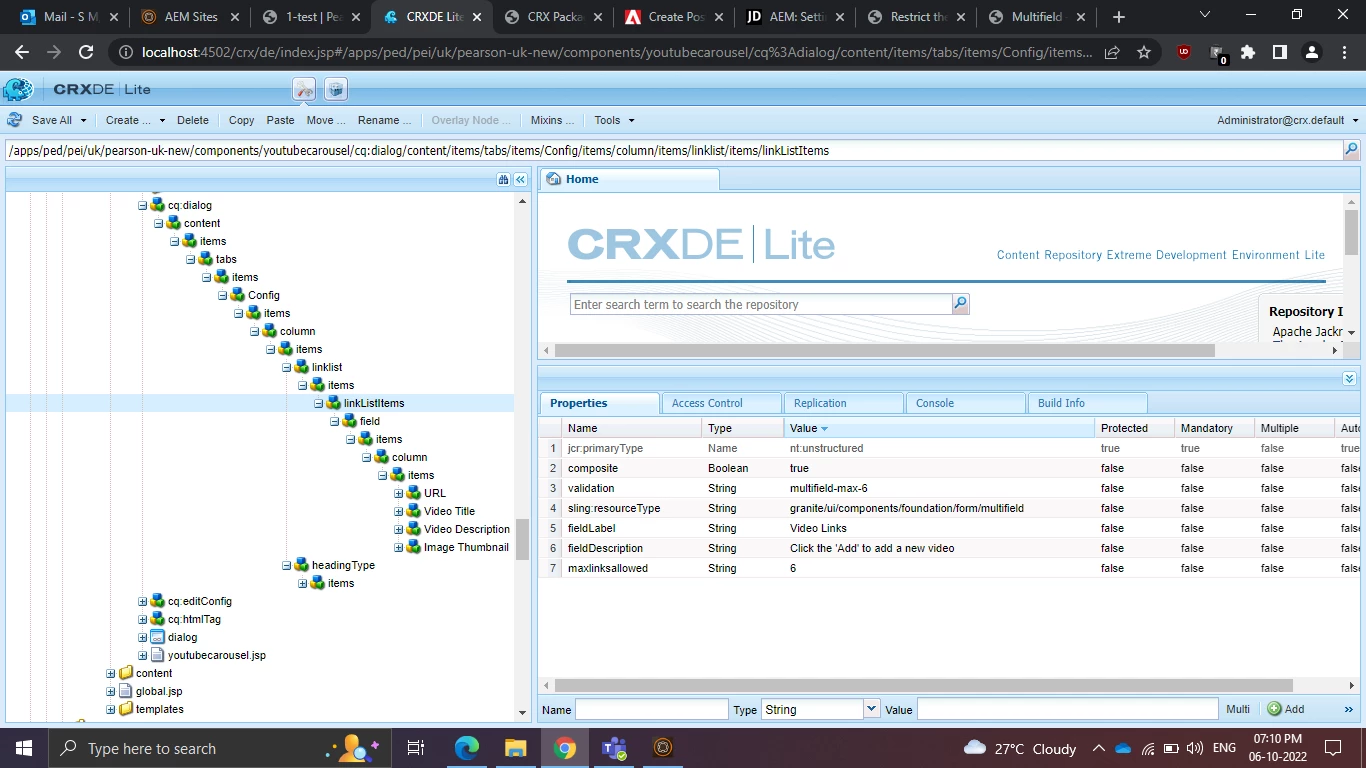Screen dimensions: 1366x768
Task: Open Chrome side panel icon
Action: point(1279,52)
